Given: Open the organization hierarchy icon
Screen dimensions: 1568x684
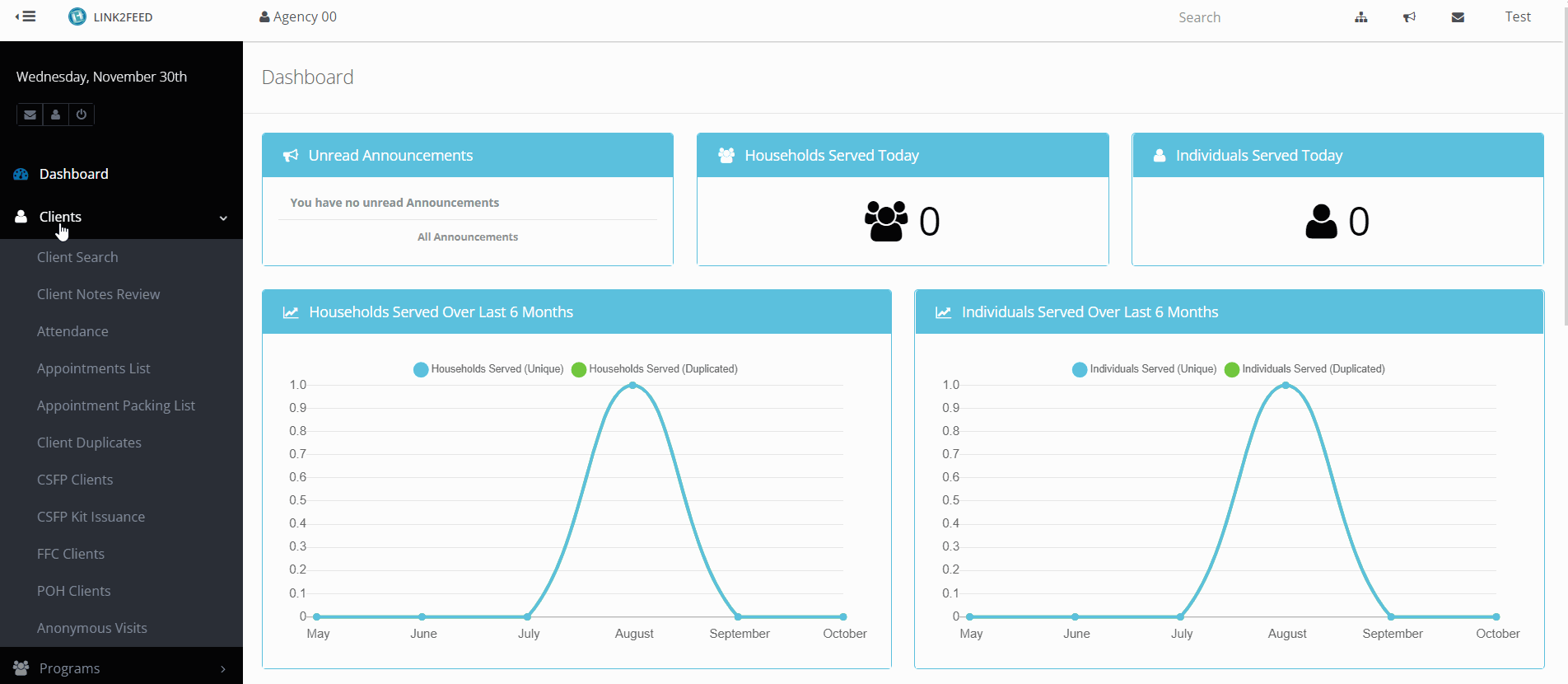Looking at the screenshot, I should (1360, 17).
